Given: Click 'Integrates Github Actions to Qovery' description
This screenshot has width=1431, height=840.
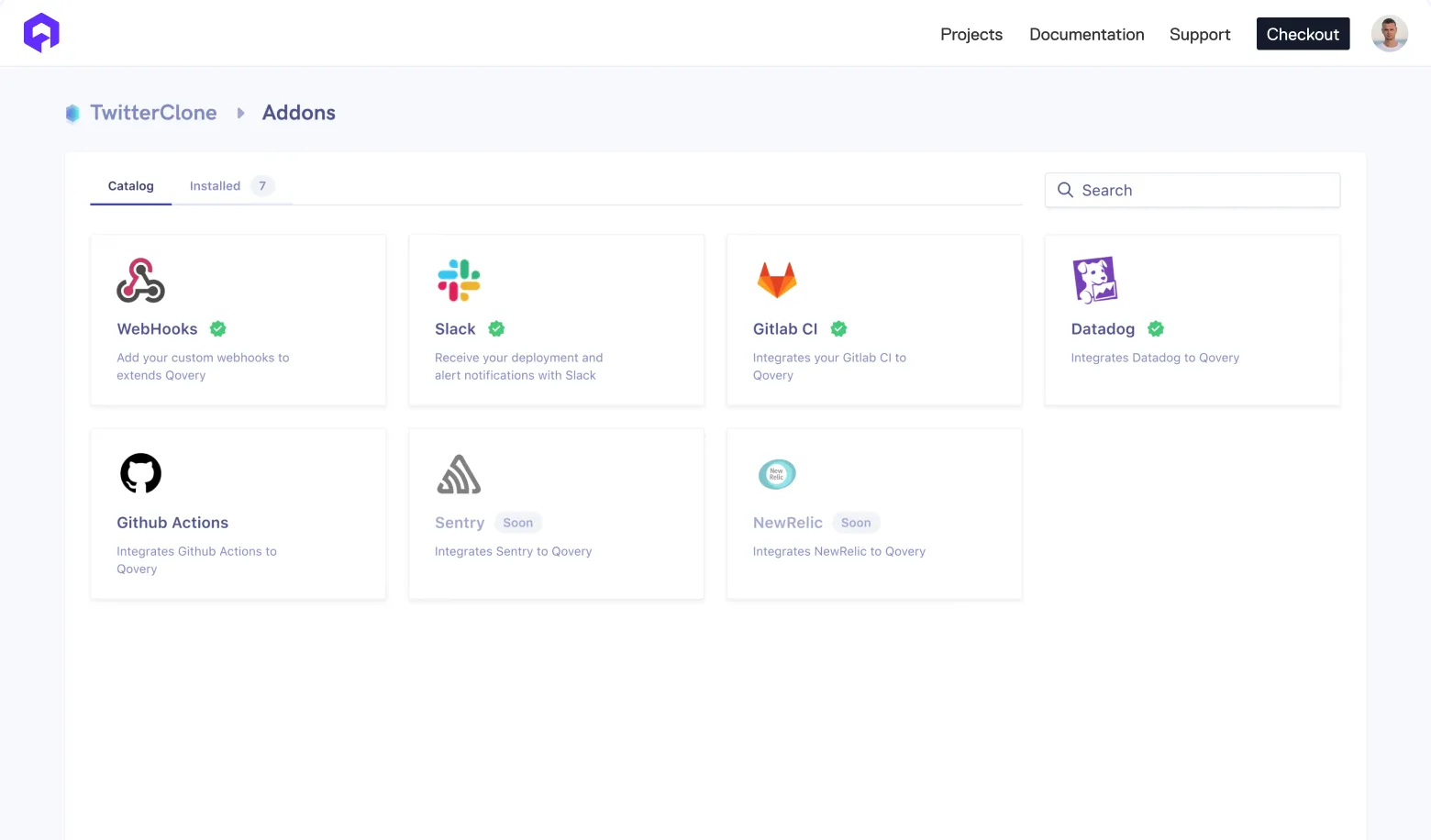Looking at the screenshot, I should (196, 560).
